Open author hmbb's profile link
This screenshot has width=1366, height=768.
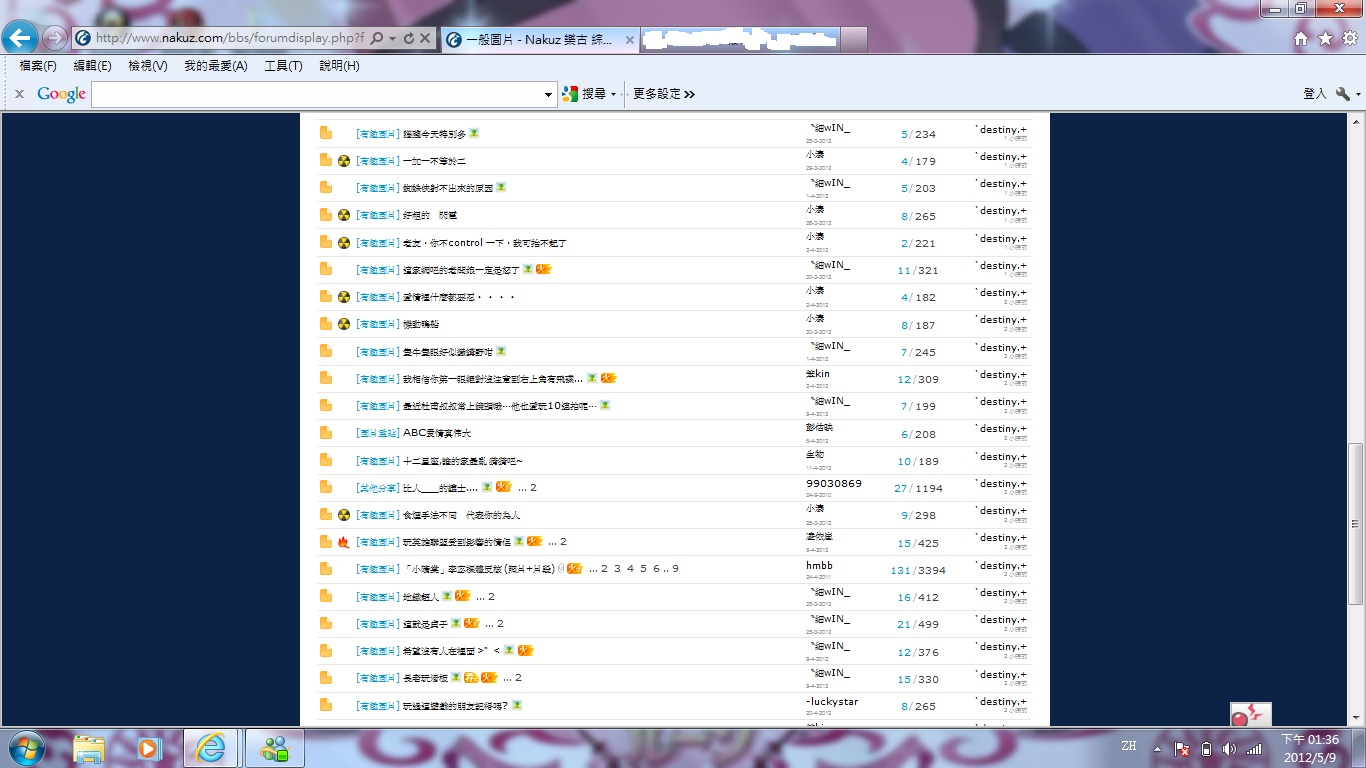click(819, 565)
